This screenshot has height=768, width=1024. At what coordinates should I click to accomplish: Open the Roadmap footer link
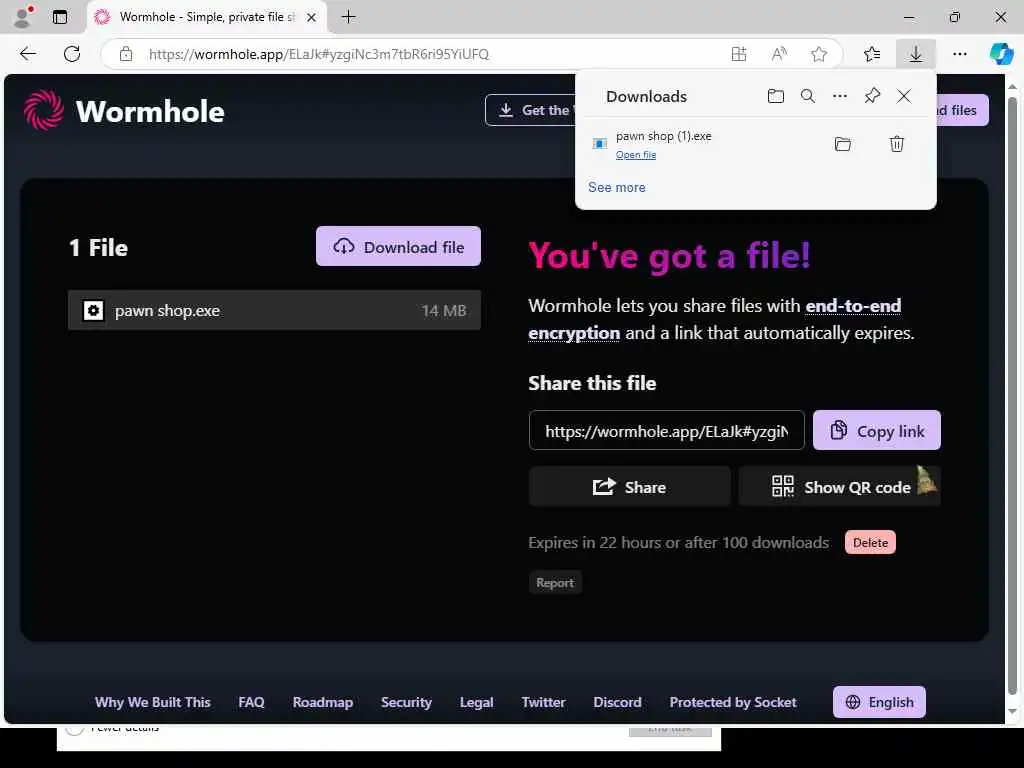pos(323,702)
